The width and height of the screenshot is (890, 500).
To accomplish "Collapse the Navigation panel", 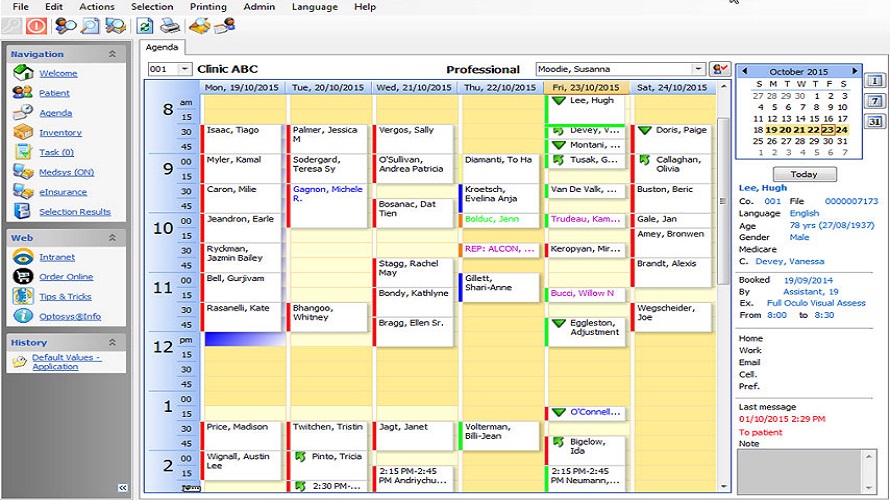I will (x=112, y=54).
